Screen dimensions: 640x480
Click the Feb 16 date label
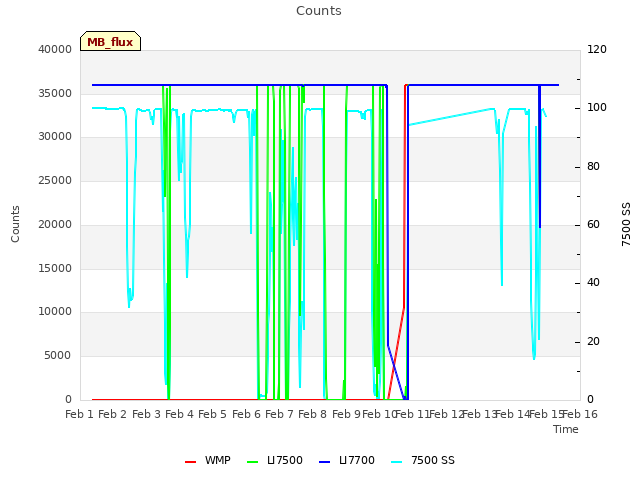[580, 414]
